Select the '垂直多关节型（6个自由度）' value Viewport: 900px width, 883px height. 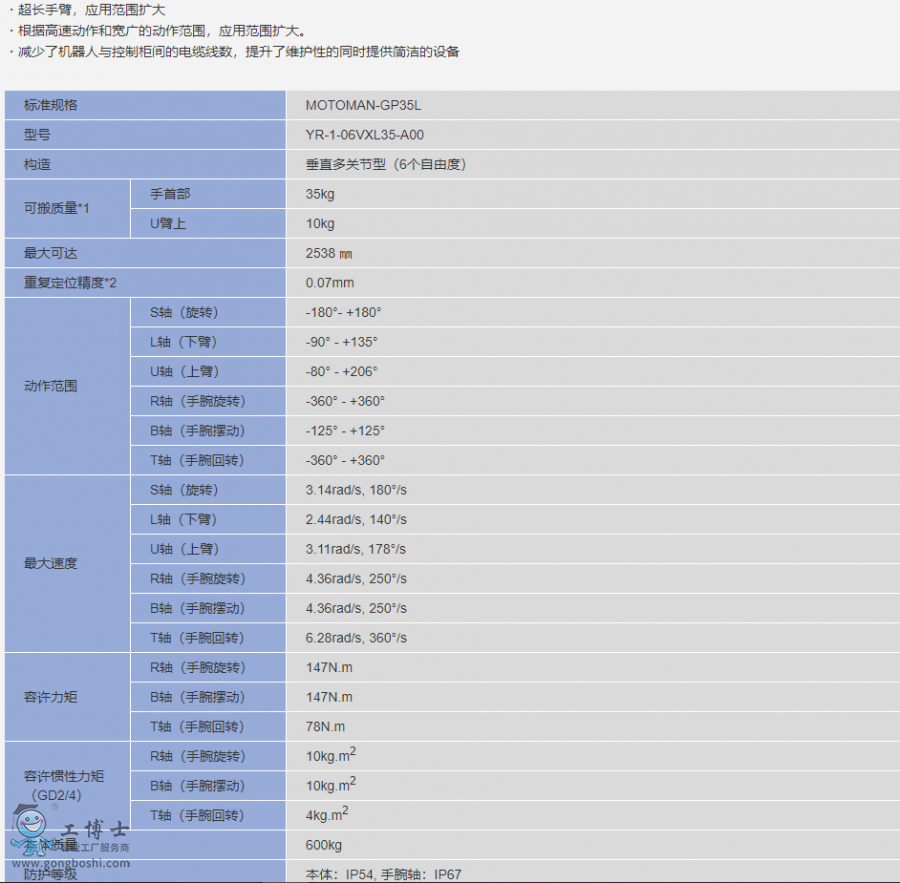point(386,165)
